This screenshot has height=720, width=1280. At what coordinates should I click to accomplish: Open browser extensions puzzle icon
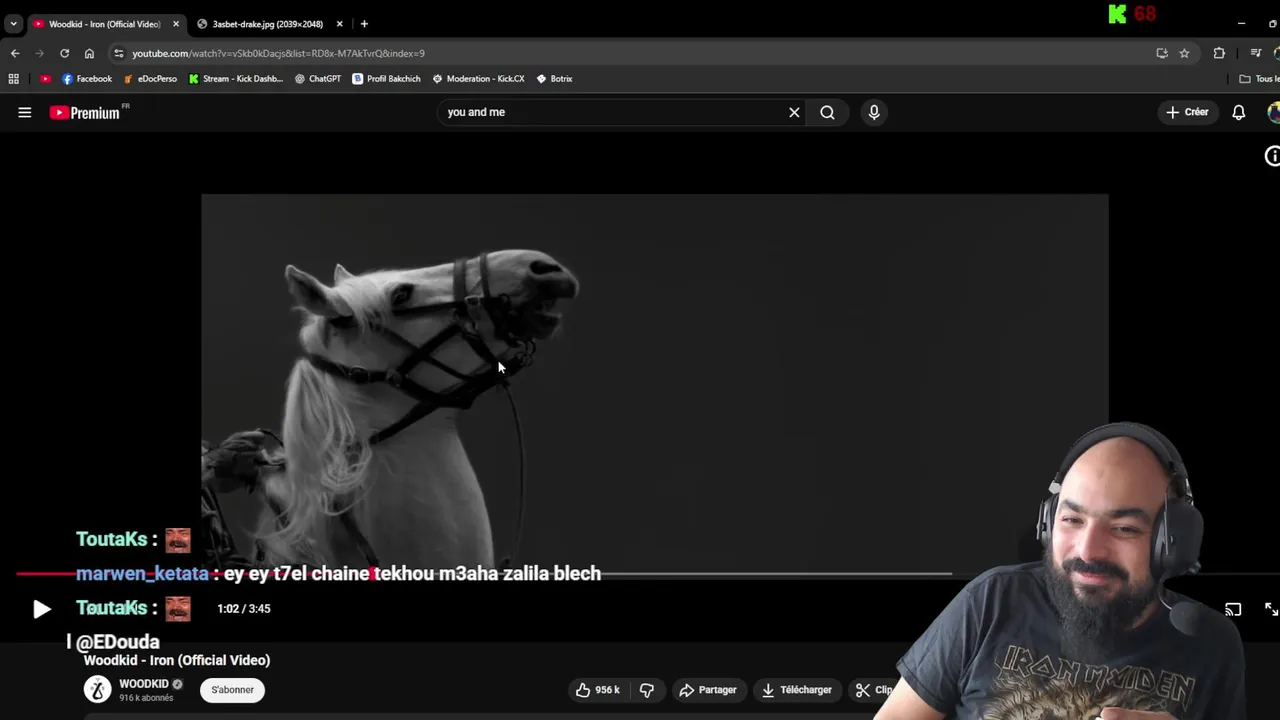[x=1219, y=53]
